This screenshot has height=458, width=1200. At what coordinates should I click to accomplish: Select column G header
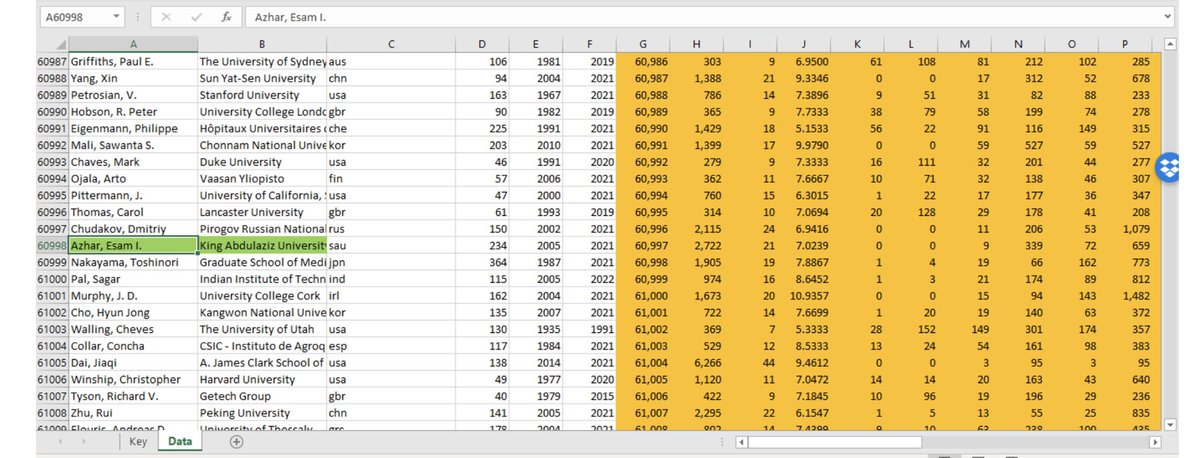pos(642,44)
